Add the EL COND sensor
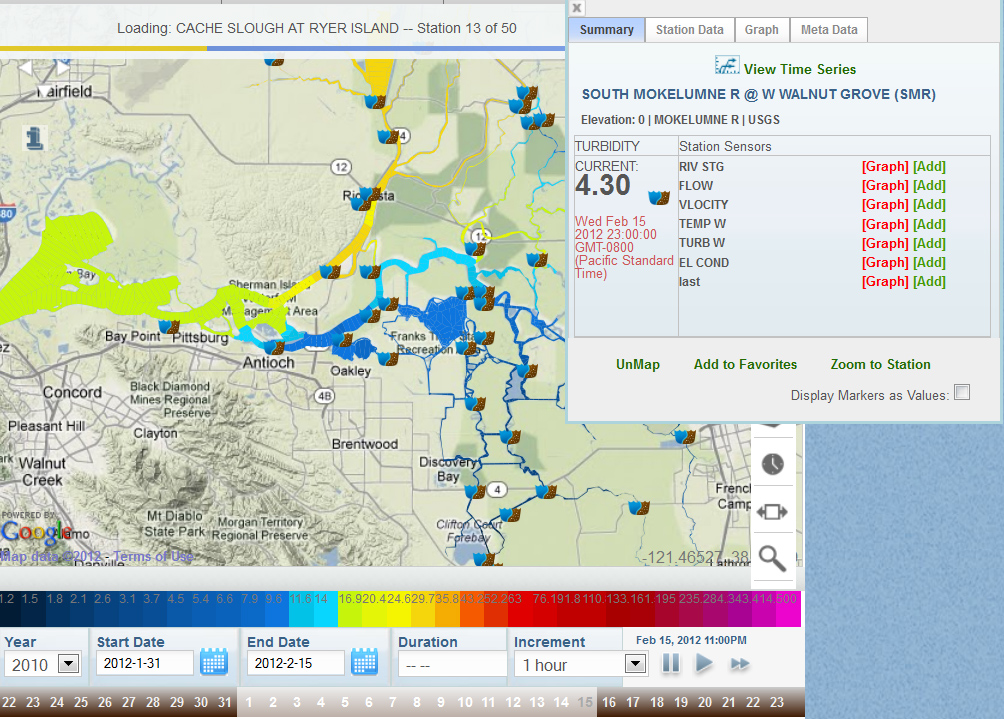Image resolution: width=1004 pixels, height=719 pixels. click(929, 263)
